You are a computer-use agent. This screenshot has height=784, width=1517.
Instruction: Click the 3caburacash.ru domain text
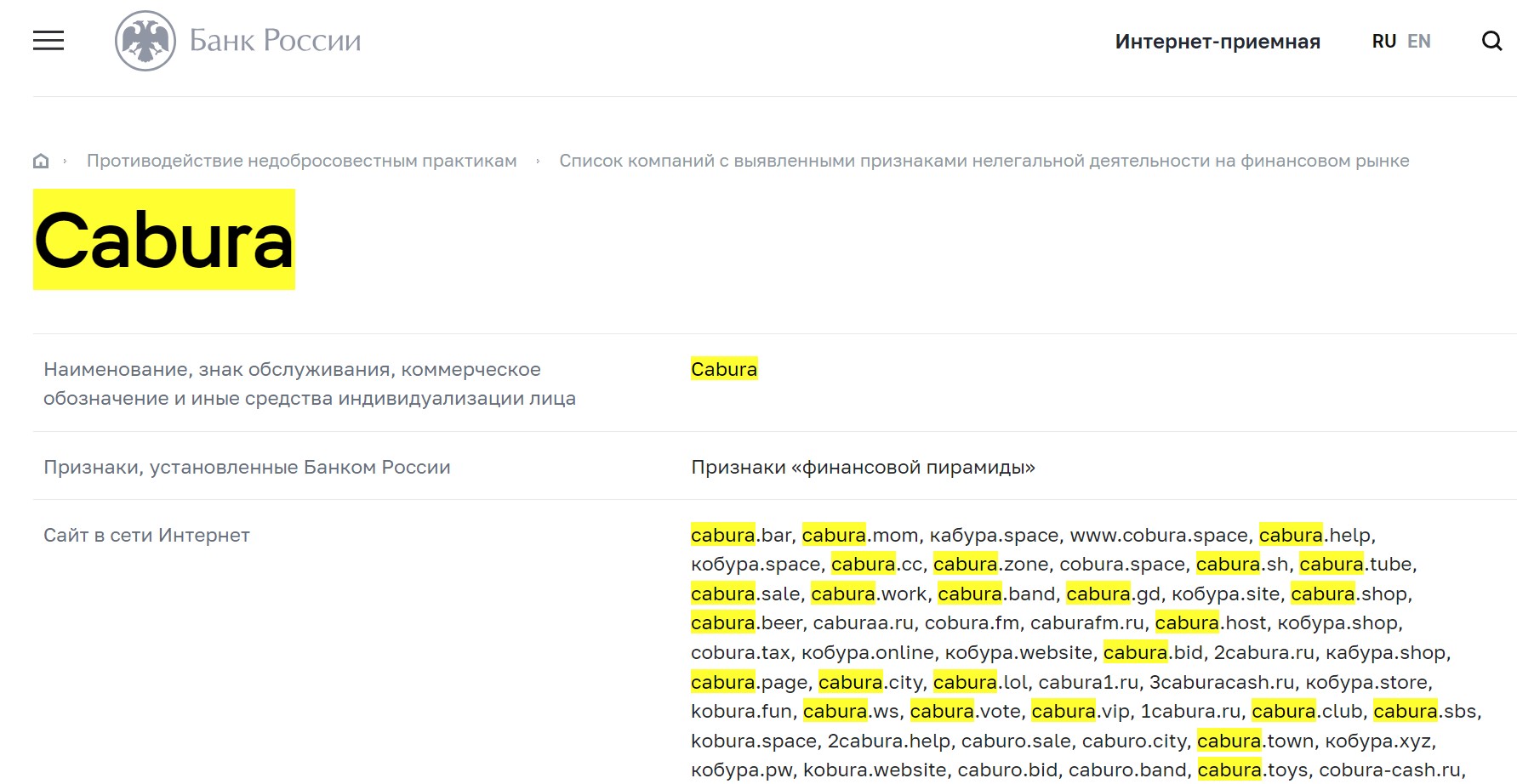click(1222, 682)
